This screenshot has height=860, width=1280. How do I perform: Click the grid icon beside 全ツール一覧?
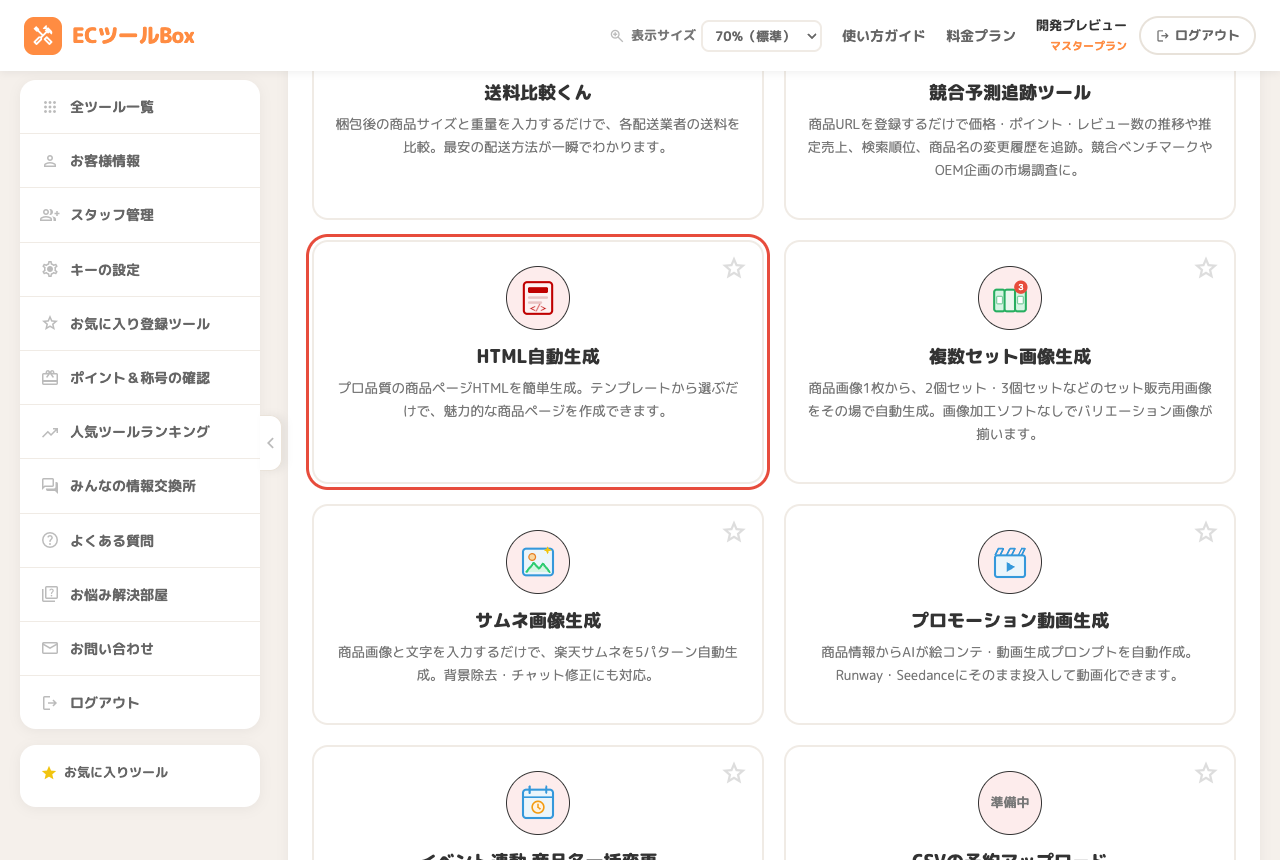[x=50, y=107]
